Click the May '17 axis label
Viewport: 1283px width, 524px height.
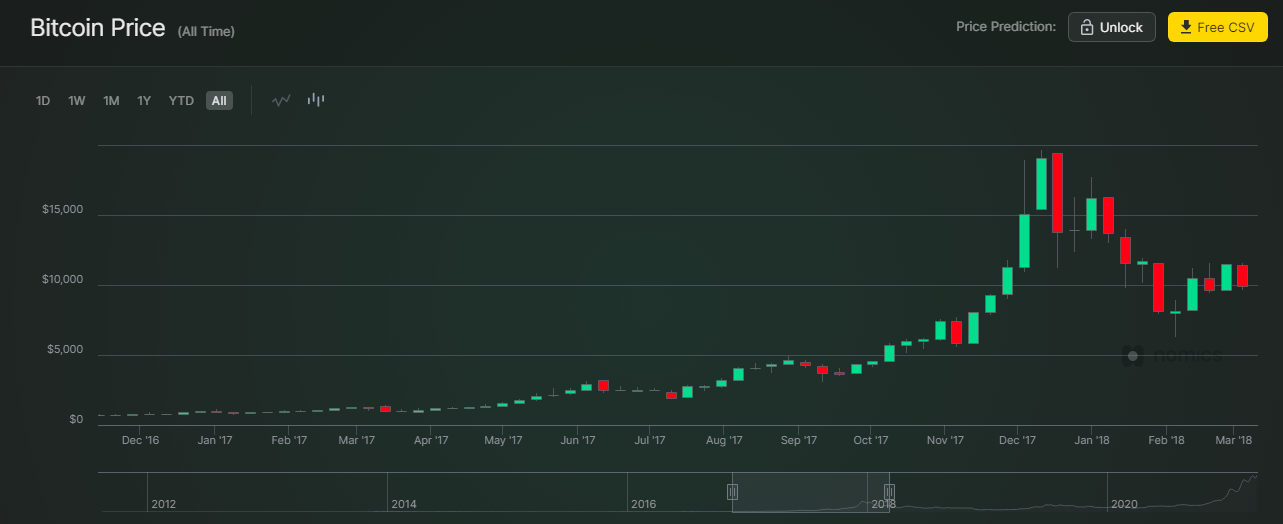[503, 440]
